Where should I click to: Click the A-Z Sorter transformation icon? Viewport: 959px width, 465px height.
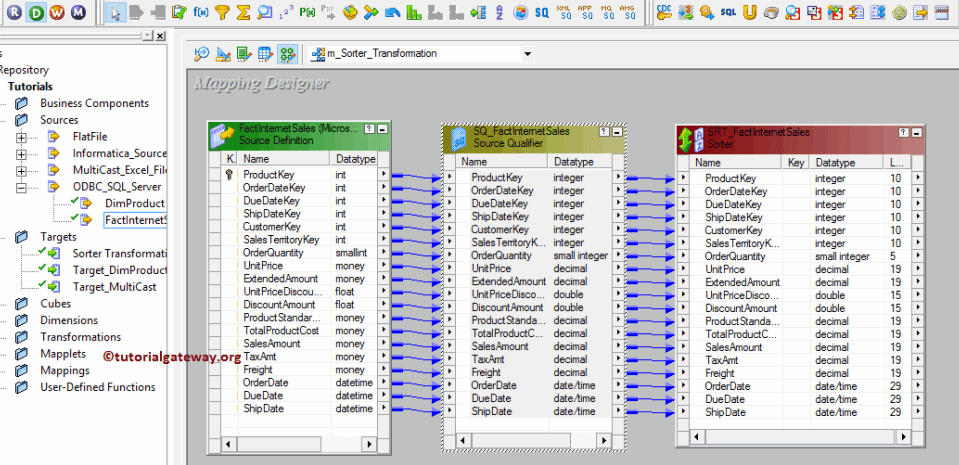pos(500,12)
